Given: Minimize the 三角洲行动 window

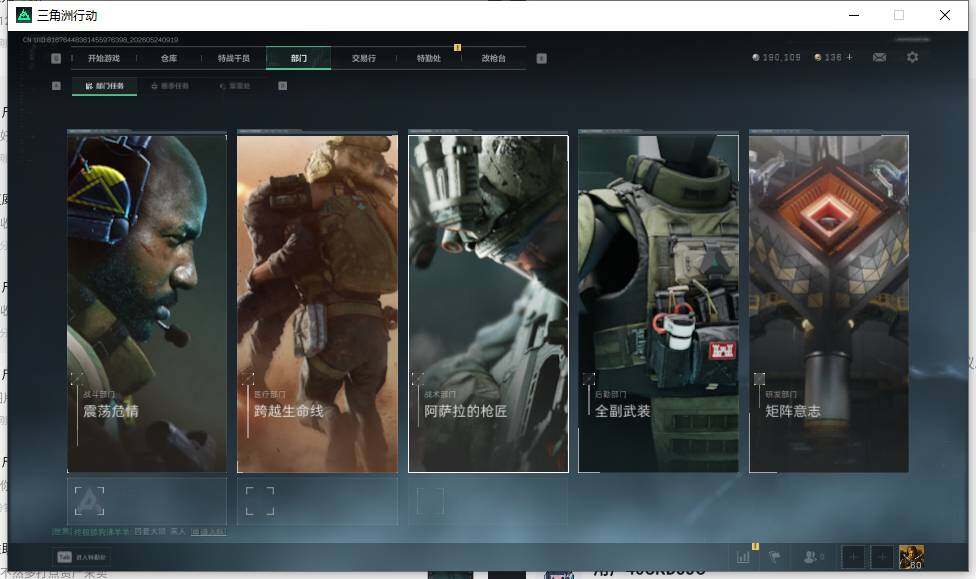Looking at the screenshot, I should tap(854, 15).
